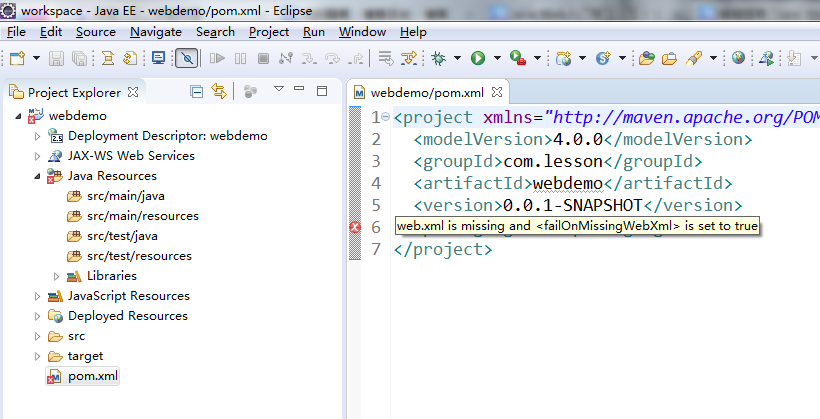Expand JavaScript Resources node
This screenshot has height=419, width=820.
point(37,296)
